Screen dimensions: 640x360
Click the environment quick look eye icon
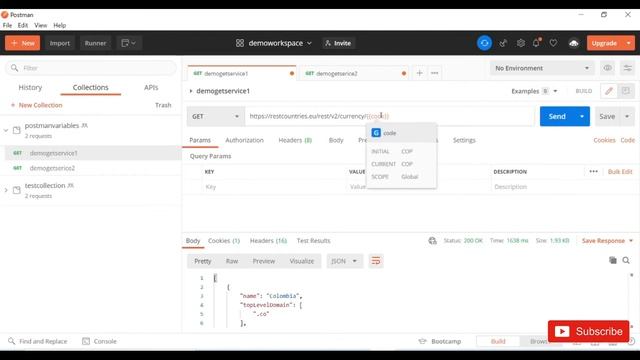point(607,68)
